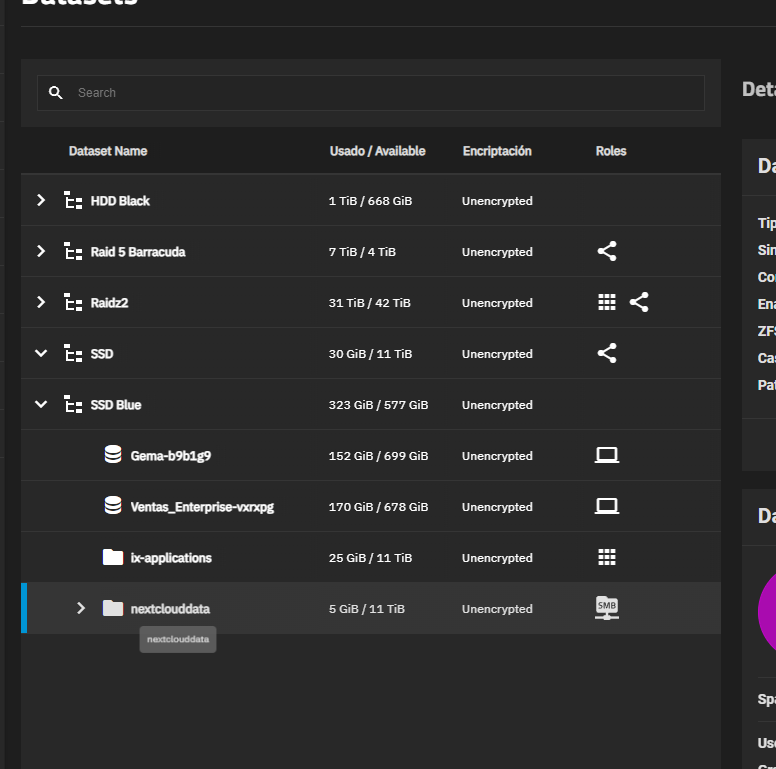Click the '5 GiB / 11 TiB' usage value
776x769 pixels.
(x=367, y=609)
